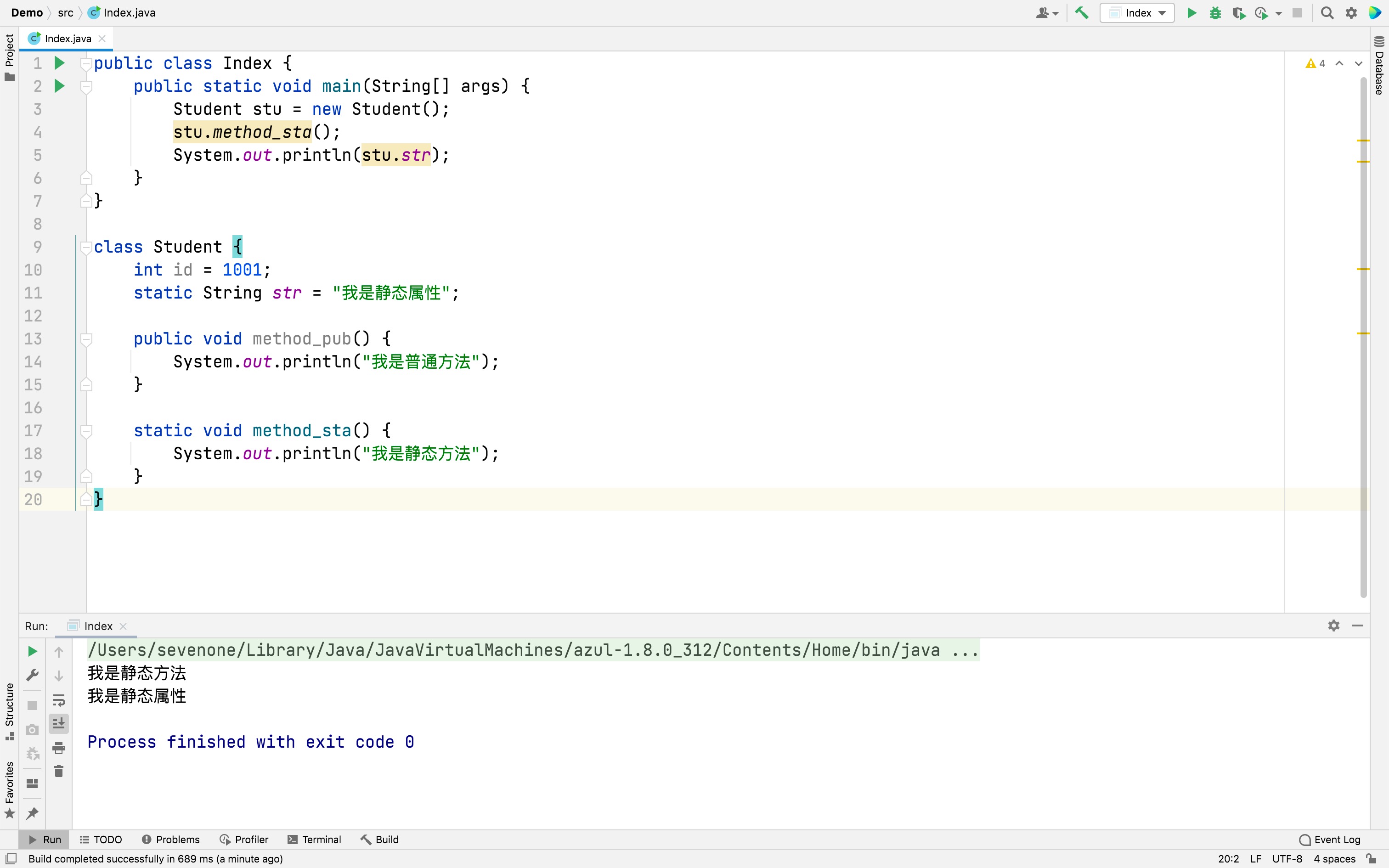The width and height of the screenshot is (1389, 868).
Task: Open Search Everywhere magnifier icon
Action: (x=1327, y=13)
